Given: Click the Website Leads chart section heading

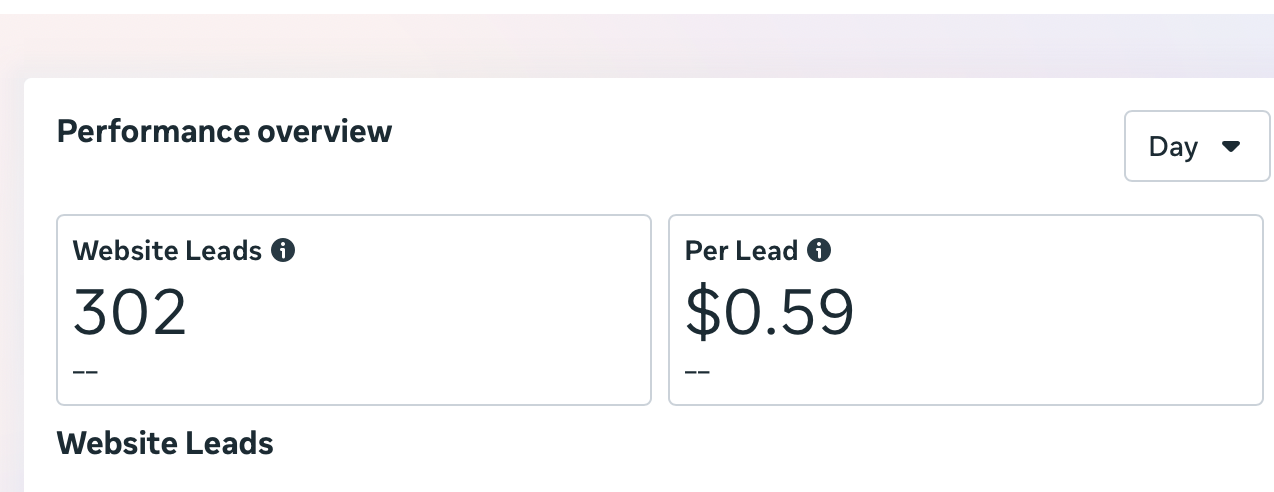Looking at the screenshot, I should pos(165,443).
